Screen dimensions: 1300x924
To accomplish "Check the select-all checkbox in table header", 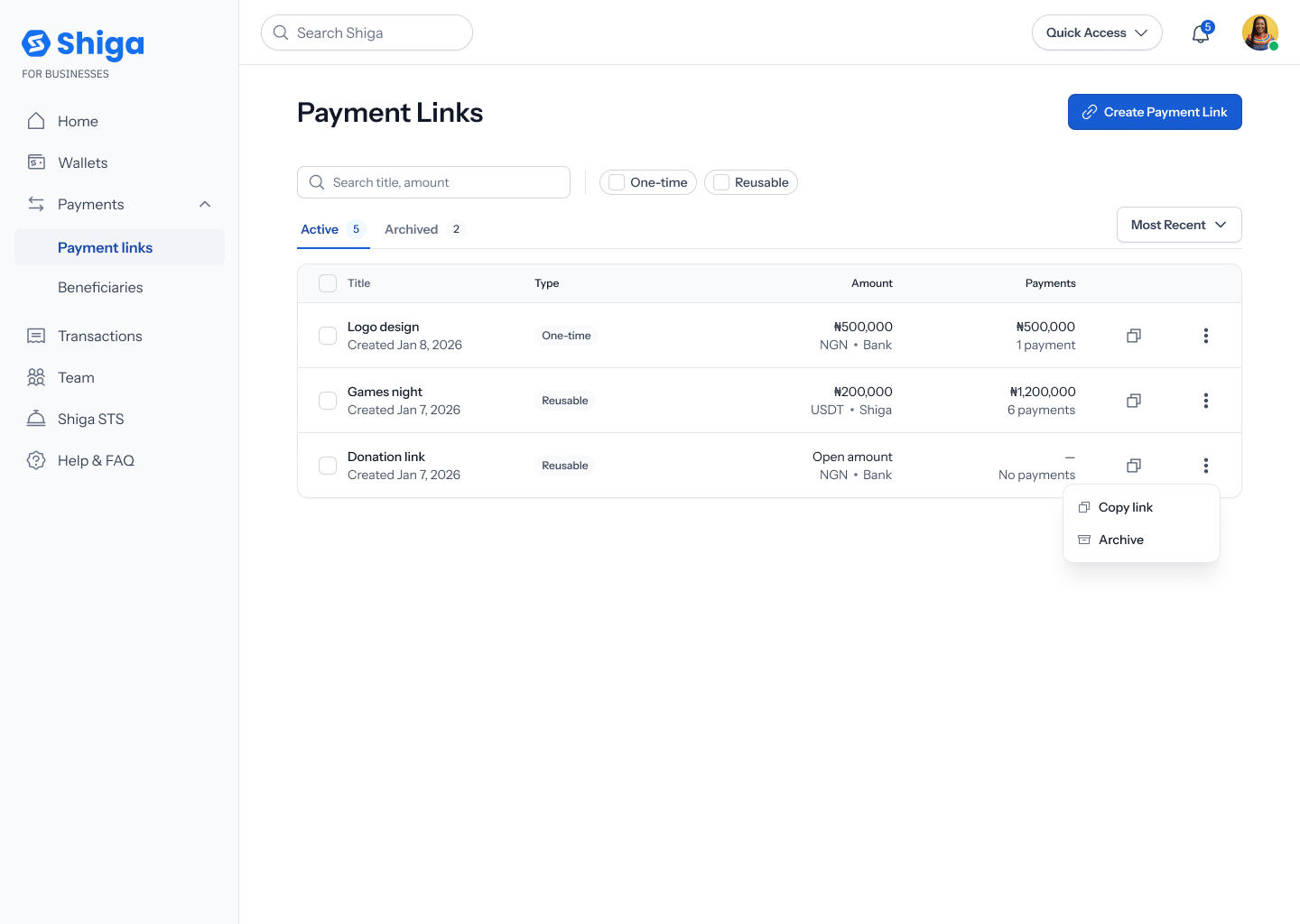I will [x=328, y=283].
